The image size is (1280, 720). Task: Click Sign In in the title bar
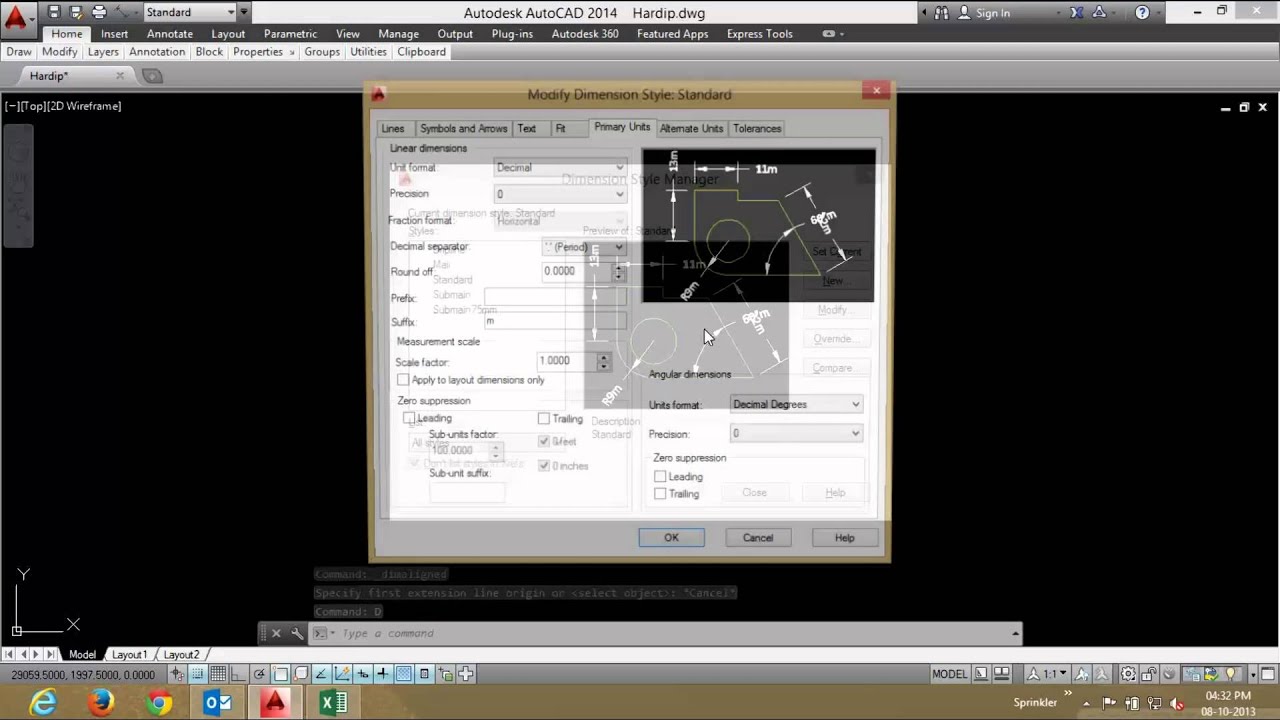pos(993,13)
